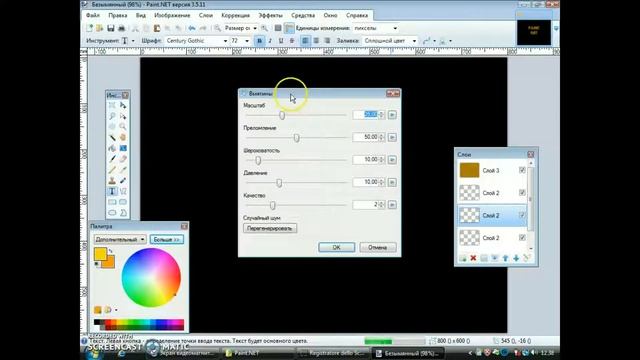This screenshot has width=640, height=360.
Task: Toggle Underline text formatting
Action: tap(280, 41)
